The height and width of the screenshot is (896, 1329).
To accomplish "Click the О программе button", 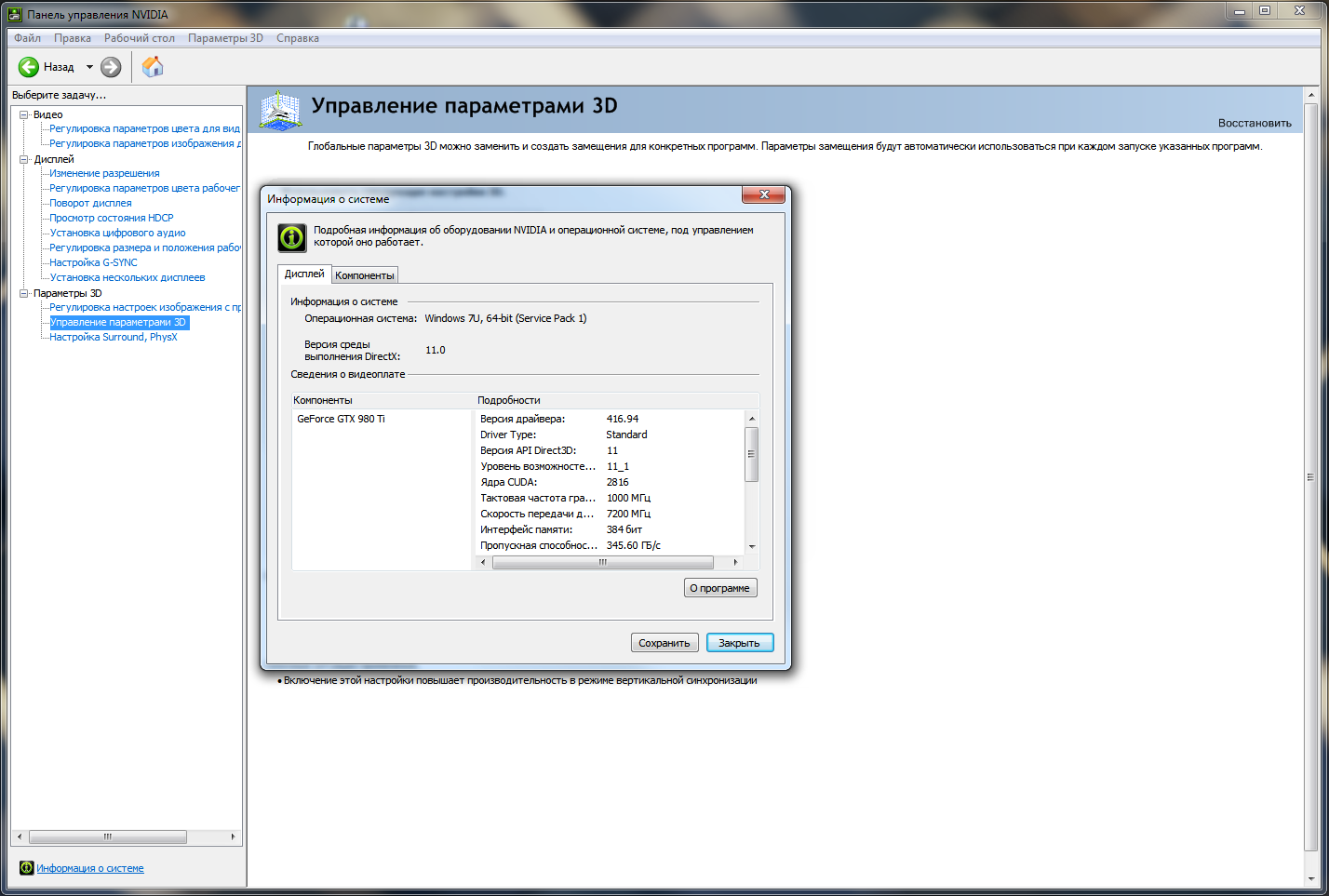I will coord(720,588).
